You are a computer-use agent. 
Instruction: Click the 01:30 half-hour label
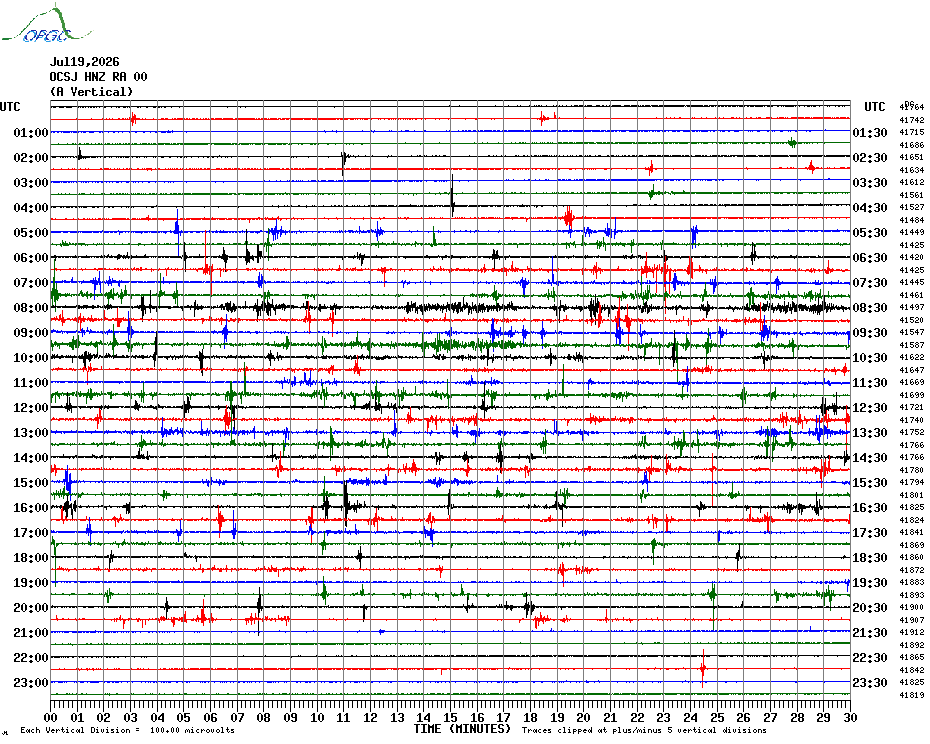click(x=870, y=132)
